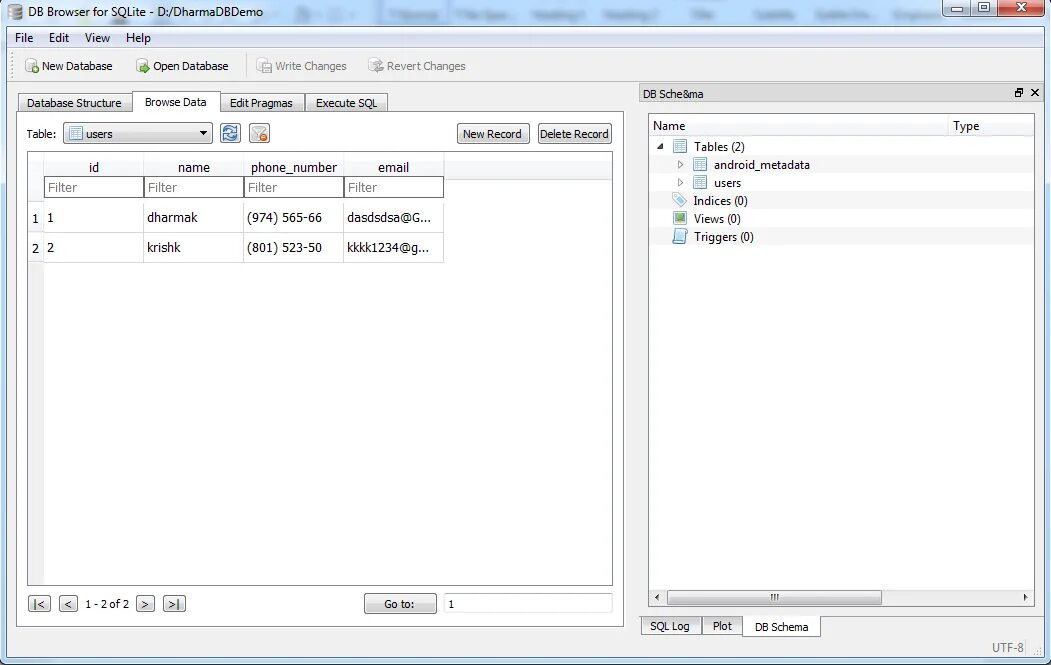Open the users table dropdown
The image size is (1051, 665).
click(137, 133)
